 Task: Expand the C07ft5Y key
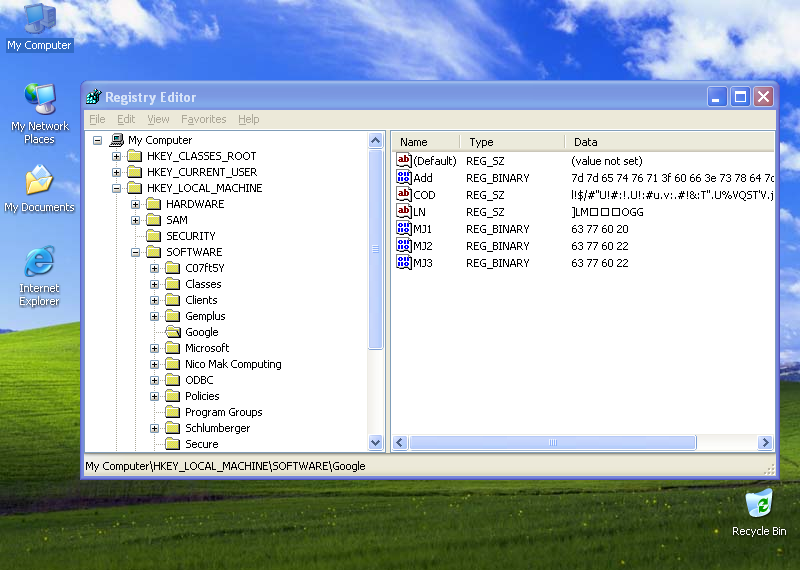pos(155,268)
